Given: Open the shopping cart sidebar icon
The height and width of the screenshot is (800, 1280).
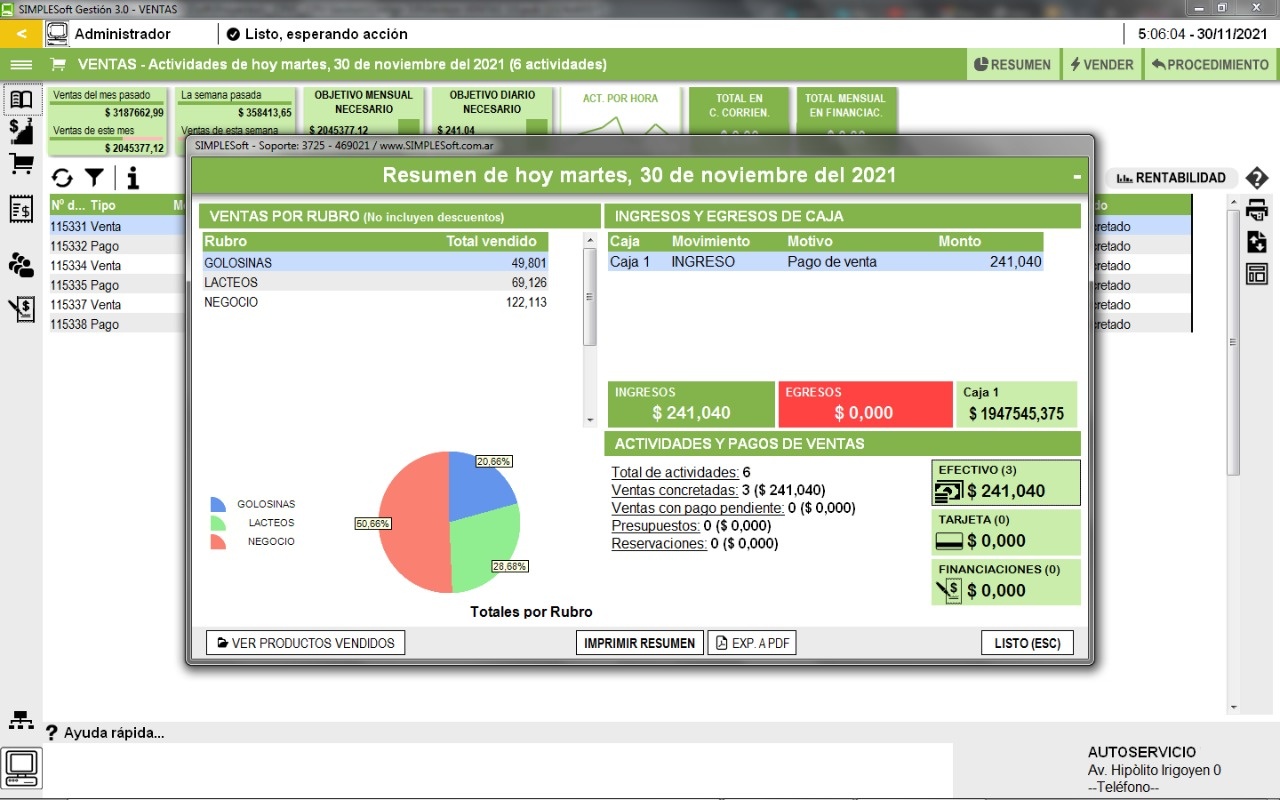Looking at the screenshot, I should 21,164.
